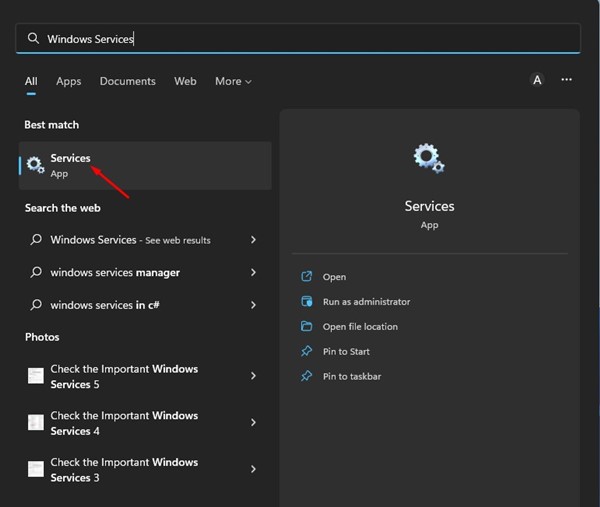Expand the More filter dropdown

pos(233,81)
